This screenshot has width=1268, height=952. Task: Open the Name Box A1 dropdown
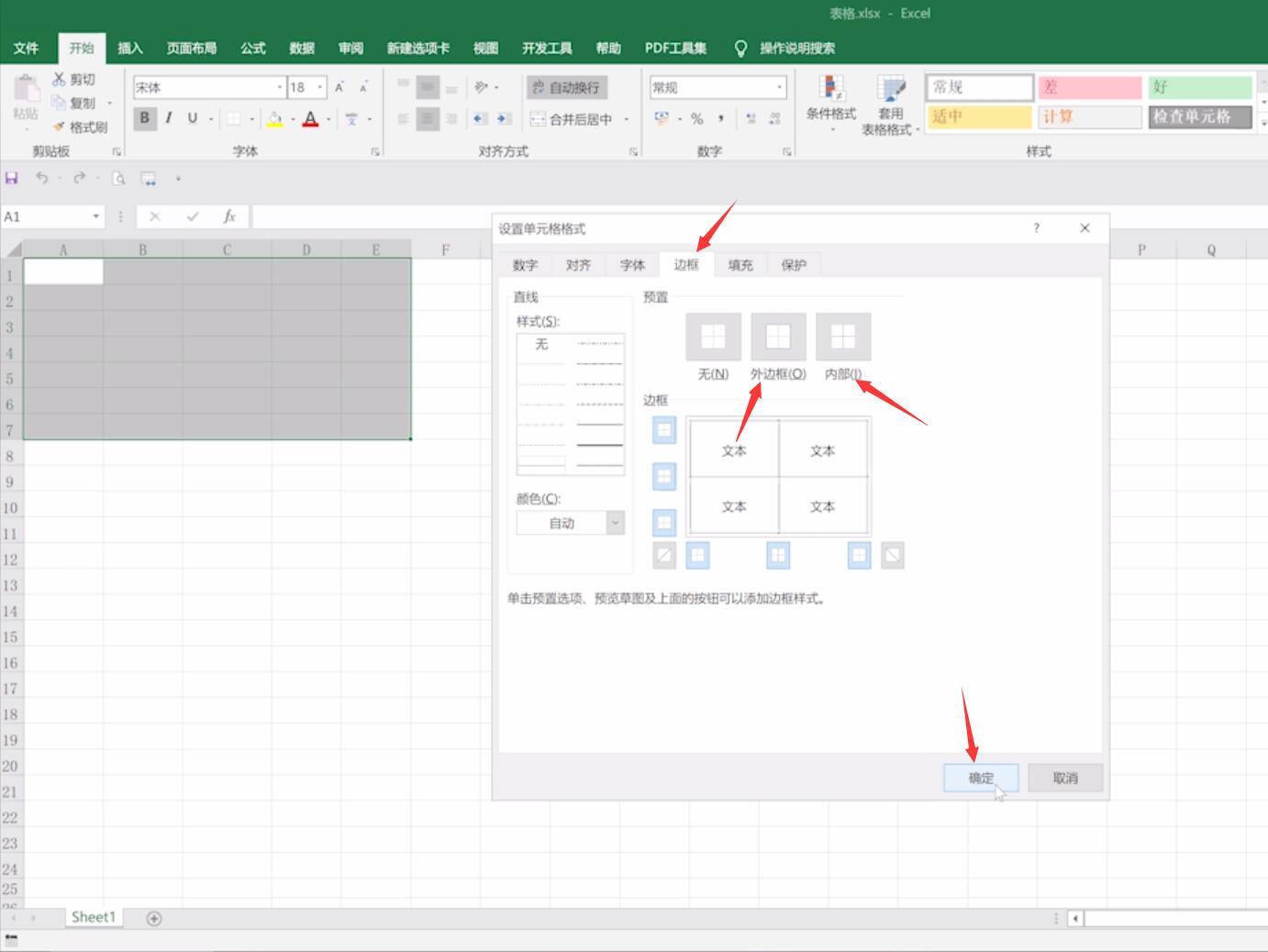tap(95, 216)
